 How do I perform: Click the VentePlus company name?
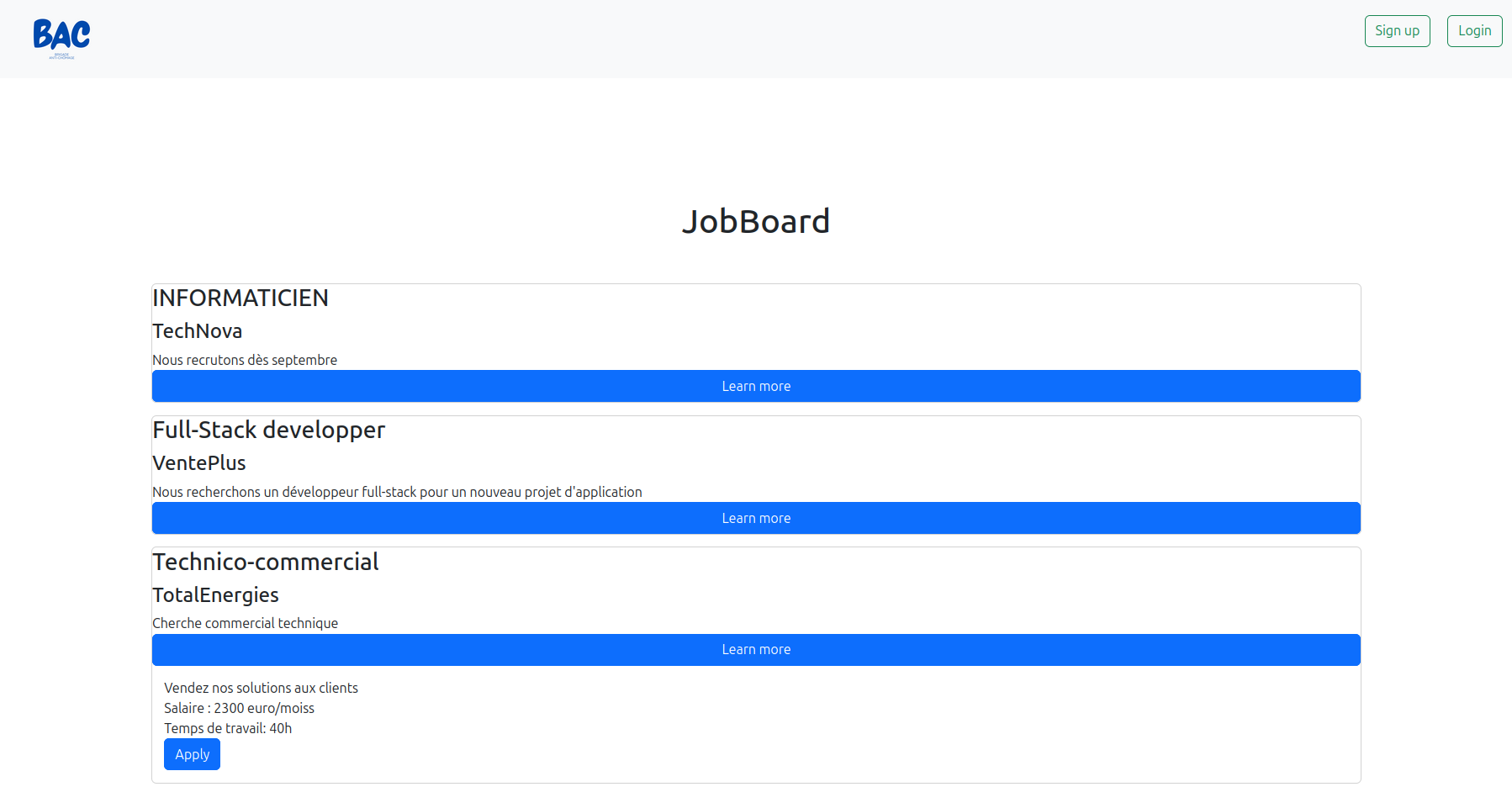click(x=199, y=463)
